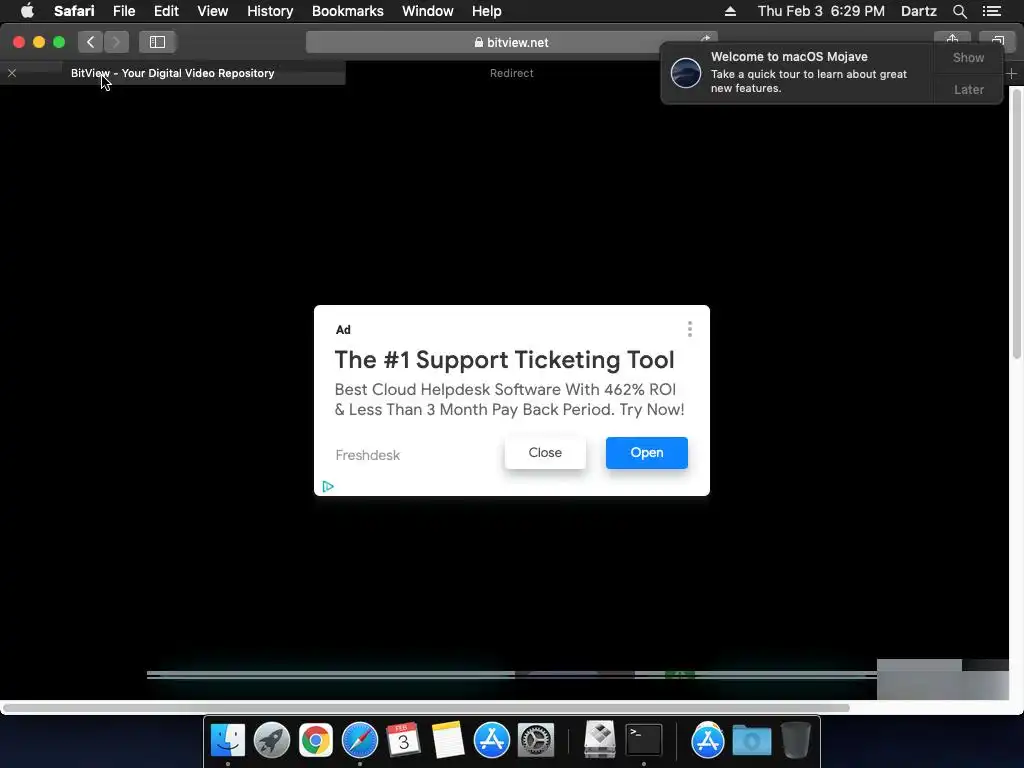This screenshot has width=1024, height=768.
Task: Open the Freshdesk ad
Action: coord(647,453)
